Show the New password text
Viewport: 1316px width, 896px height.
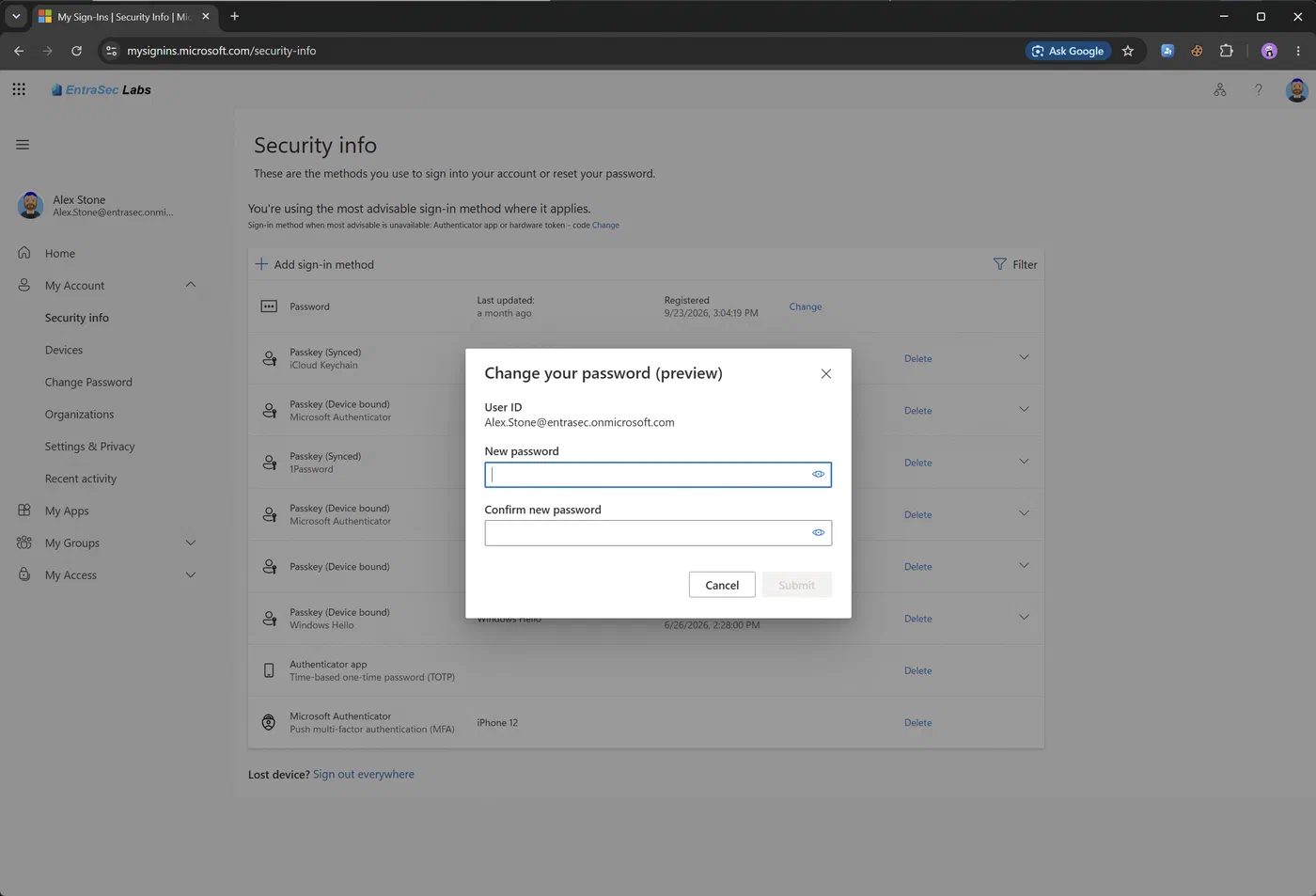pos(819,475)
